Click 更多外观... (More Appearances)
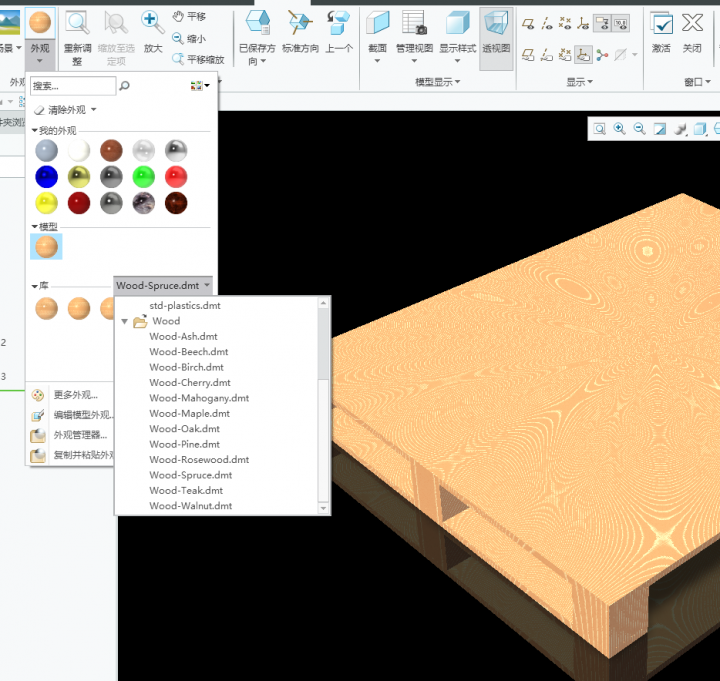Viewport: 720px width, 681px height. pyautogui.click(x=75, y=395)
